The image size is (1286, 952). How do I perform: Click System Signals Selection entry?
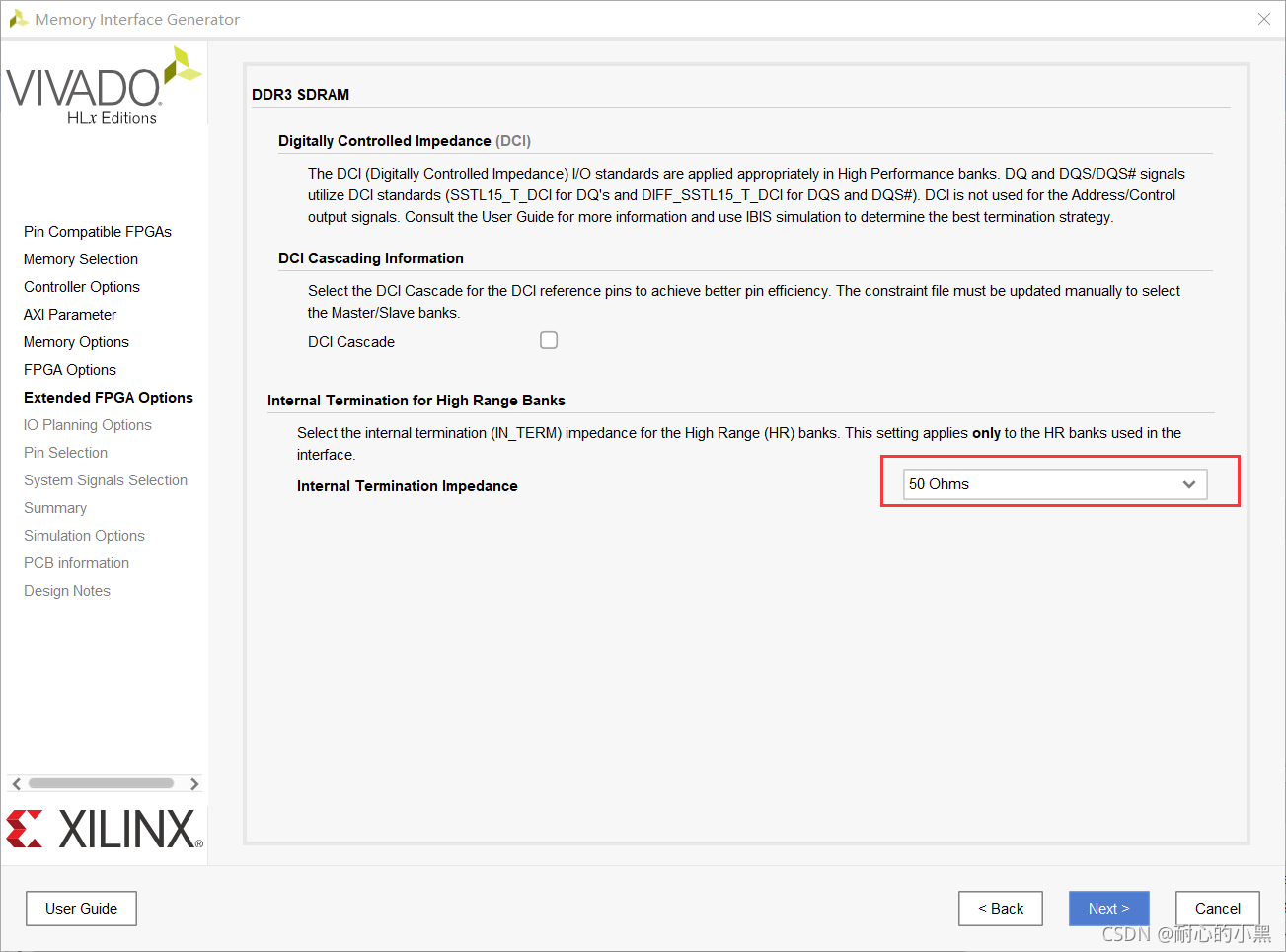pyautogui.click(x=106, y=480)
